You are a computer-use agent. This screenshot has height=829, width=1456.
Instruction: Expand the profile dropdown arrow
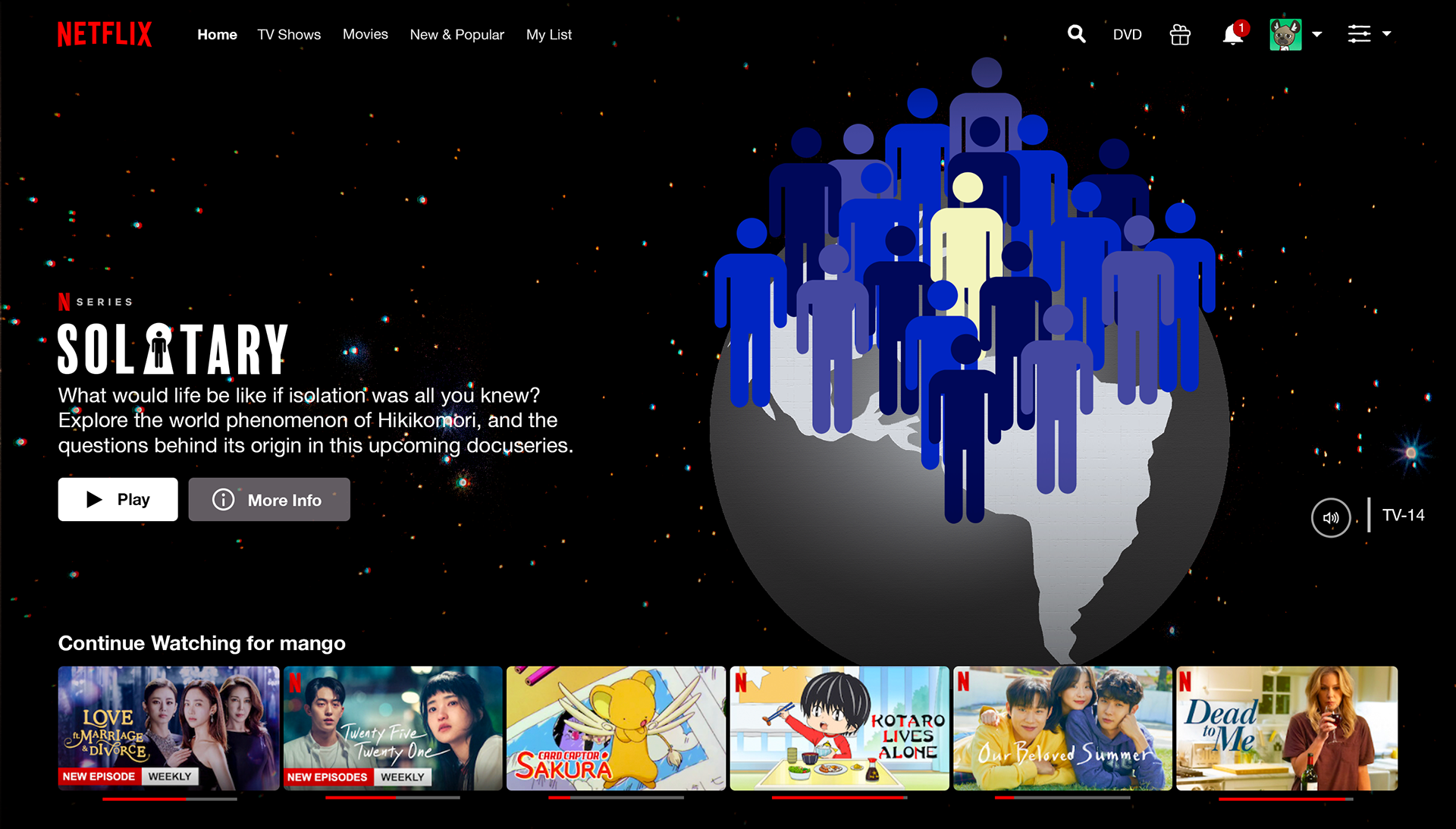coord(1317,35)
